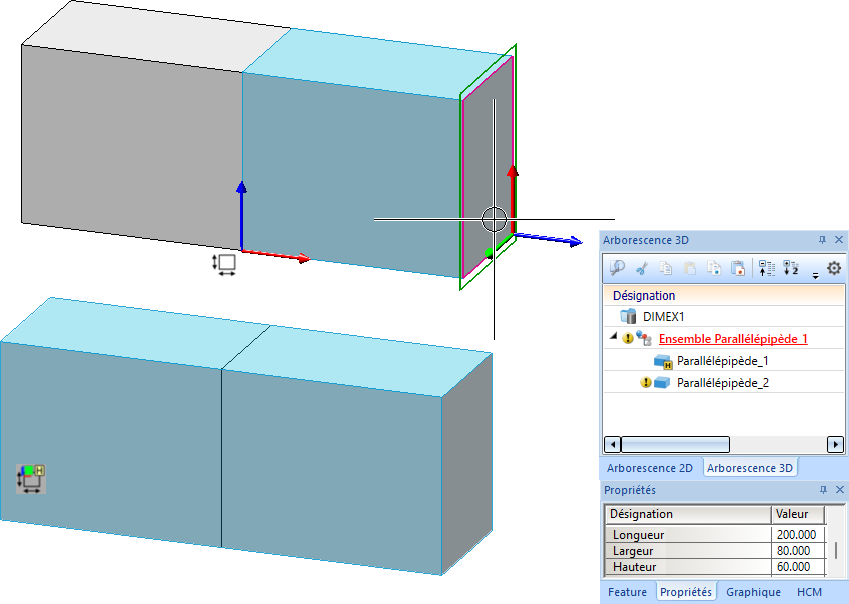Switch to the Graphique tab

click(753, 592)
